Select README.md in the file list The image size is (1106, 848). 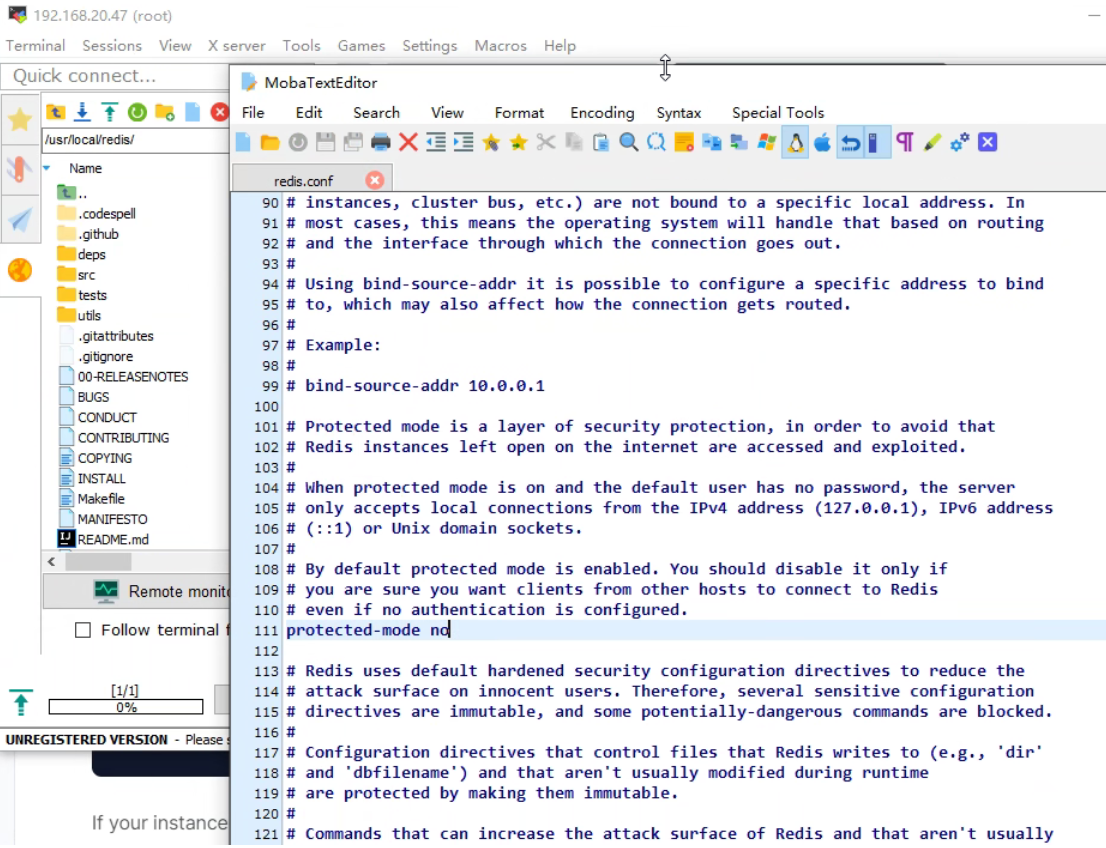tap(104, 540)
